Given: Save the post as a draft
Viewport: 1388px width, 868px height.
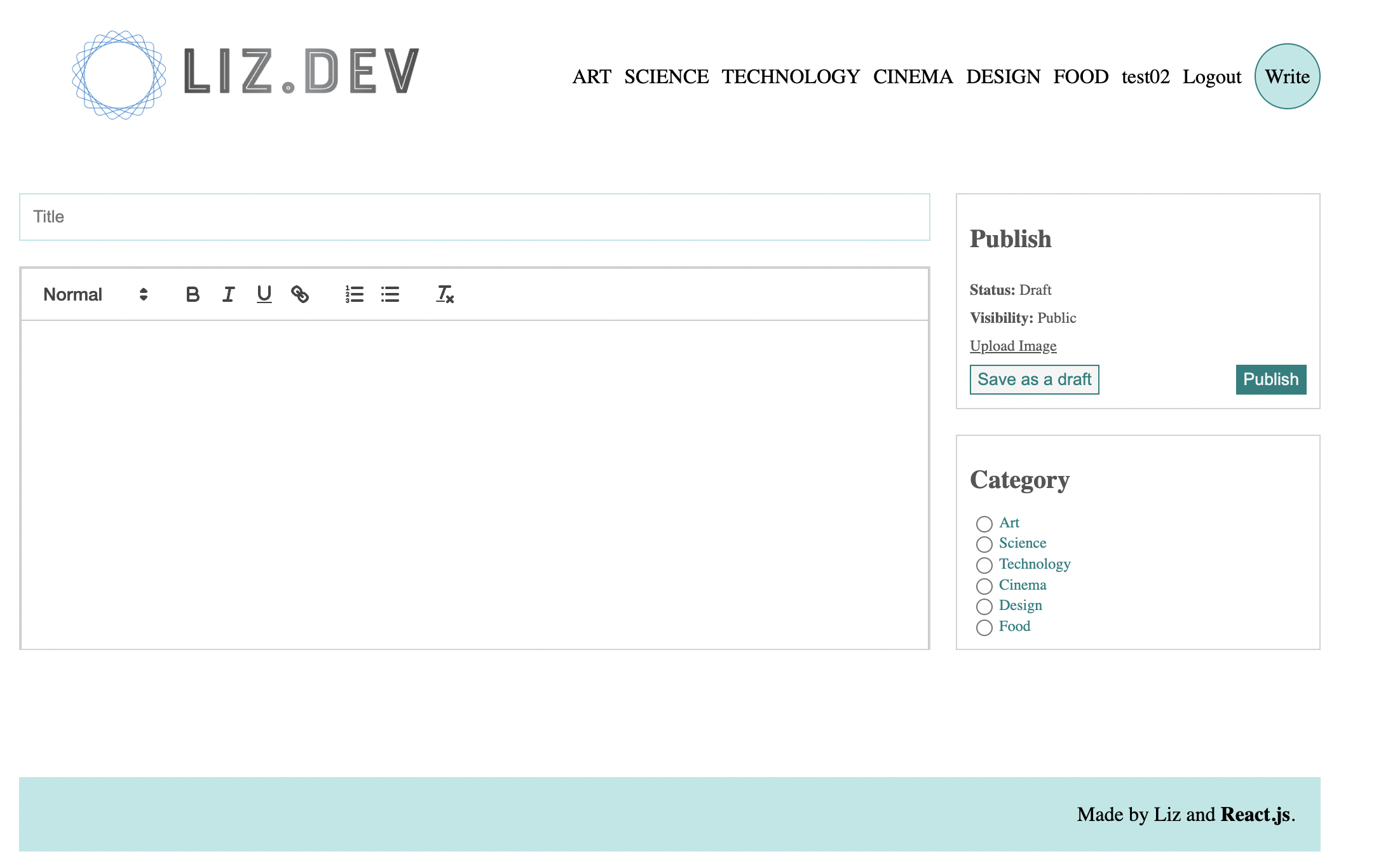Looking at the screenshot, I should tap(1034, 379).
